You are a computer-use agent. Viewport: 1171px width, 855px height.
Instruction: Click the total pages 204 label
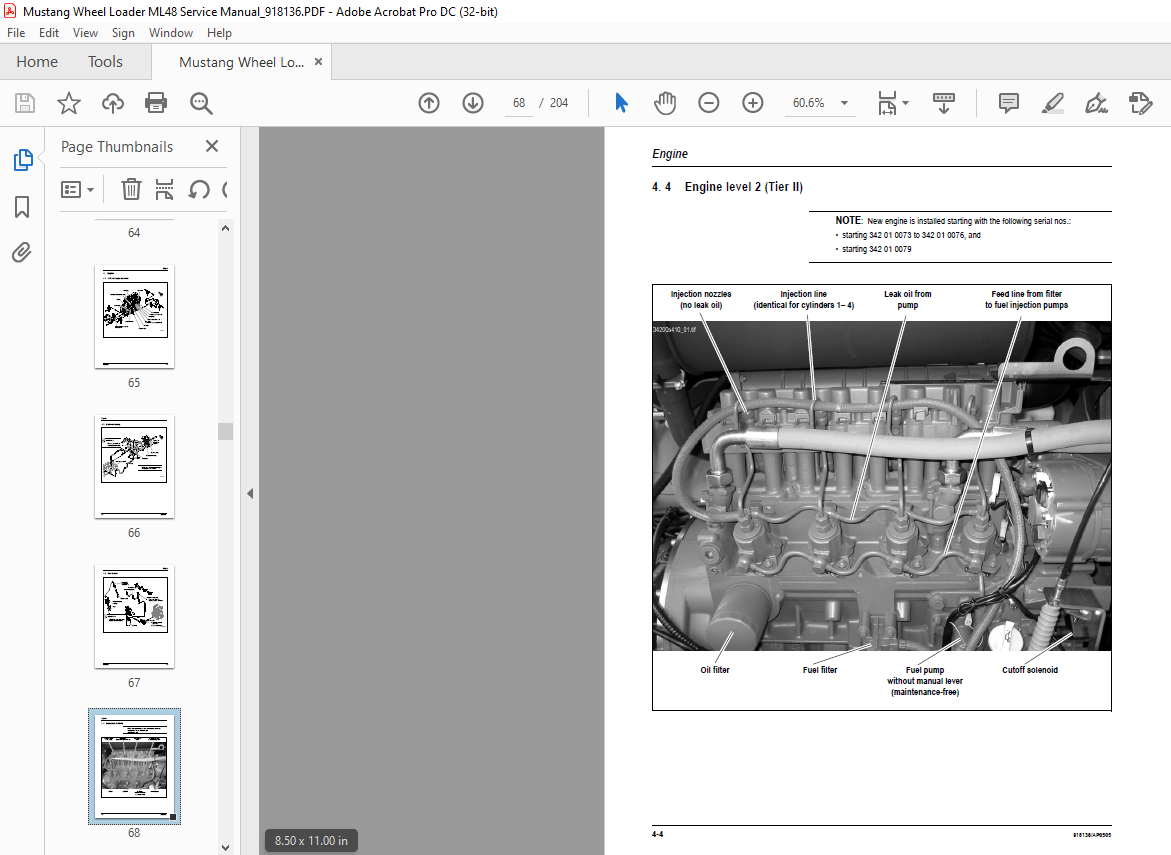coord(559,103)
